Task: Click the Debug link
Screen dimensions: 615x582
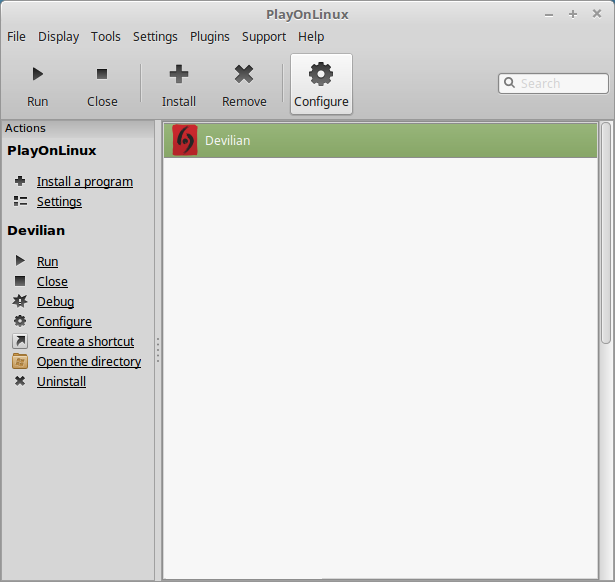Action: point(56,301)
